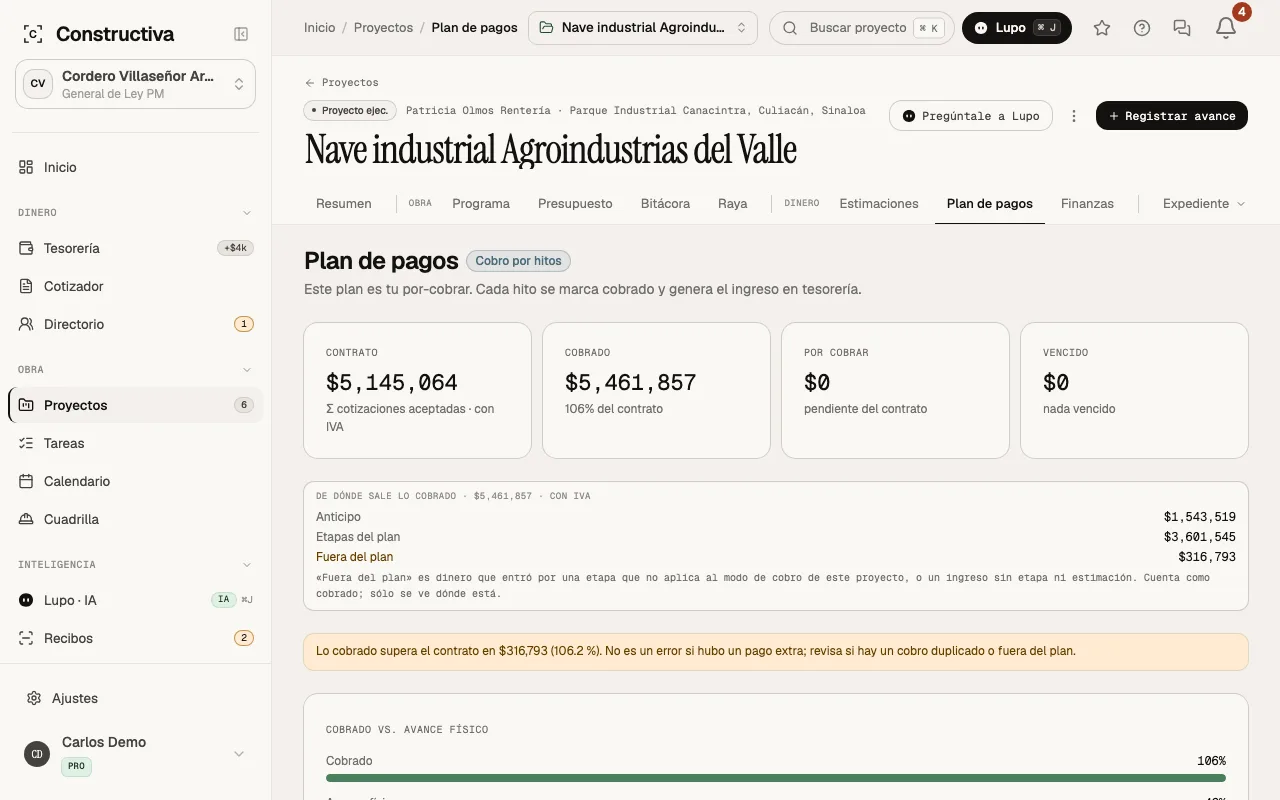Click the Inicio breadcrumb link
This screenshot has height=800, width=1280.
[320, 28]
